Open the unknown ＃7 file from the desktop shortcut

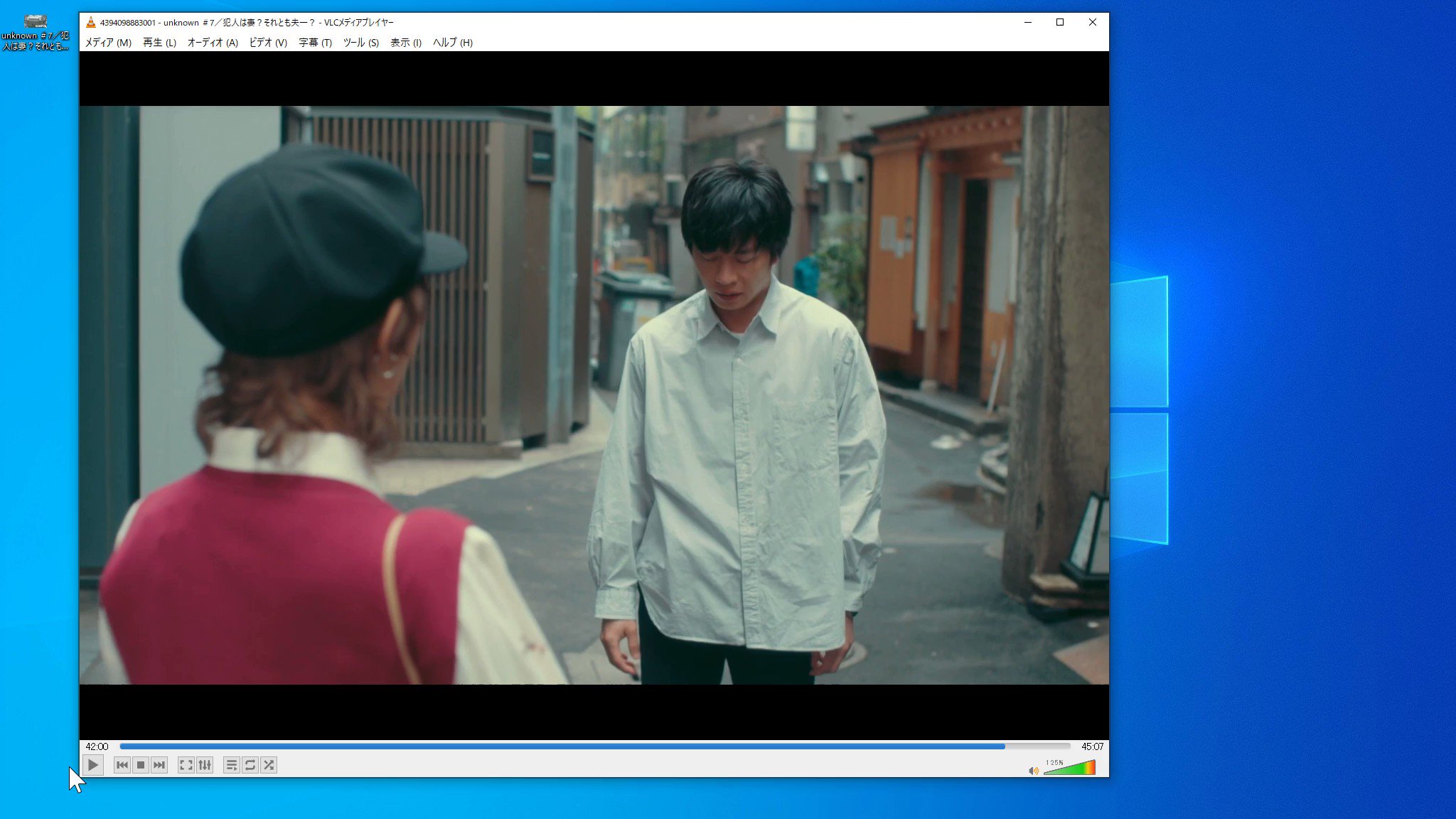(36, 20)
